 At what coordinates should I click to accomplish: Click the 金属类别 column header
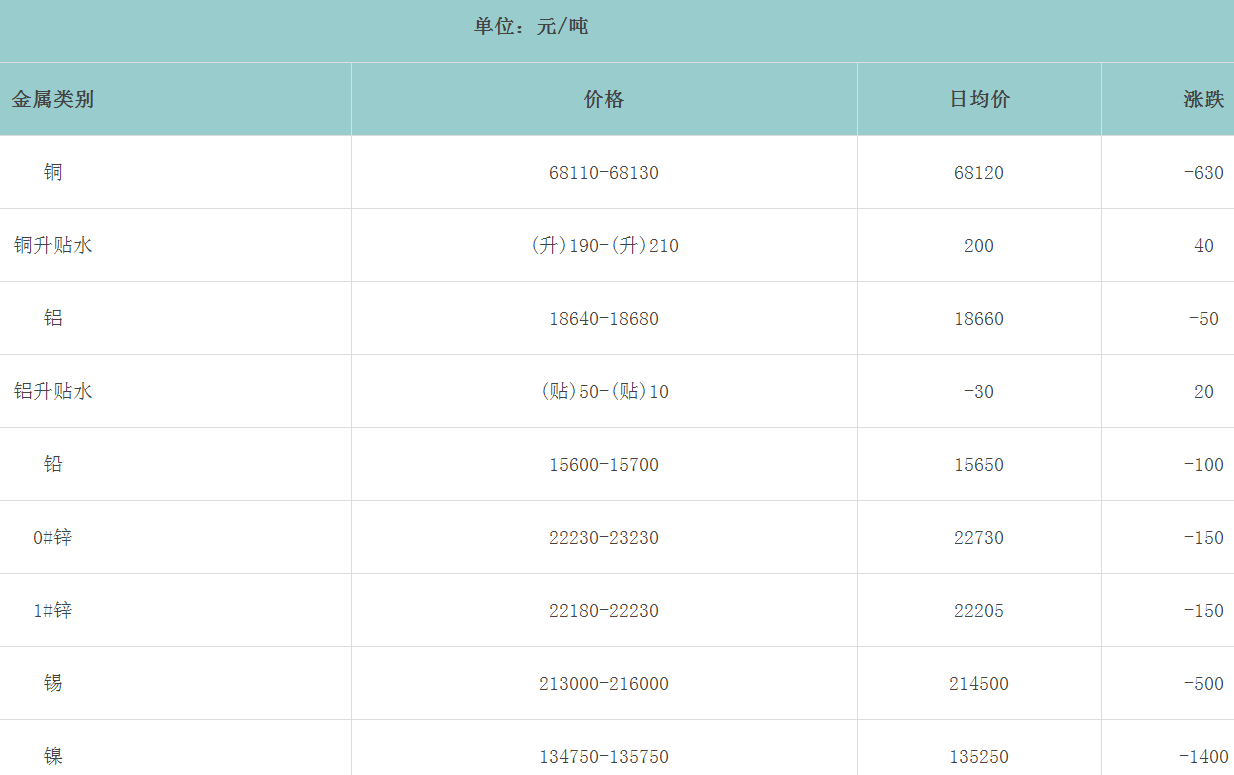click(x=53, y=99)
